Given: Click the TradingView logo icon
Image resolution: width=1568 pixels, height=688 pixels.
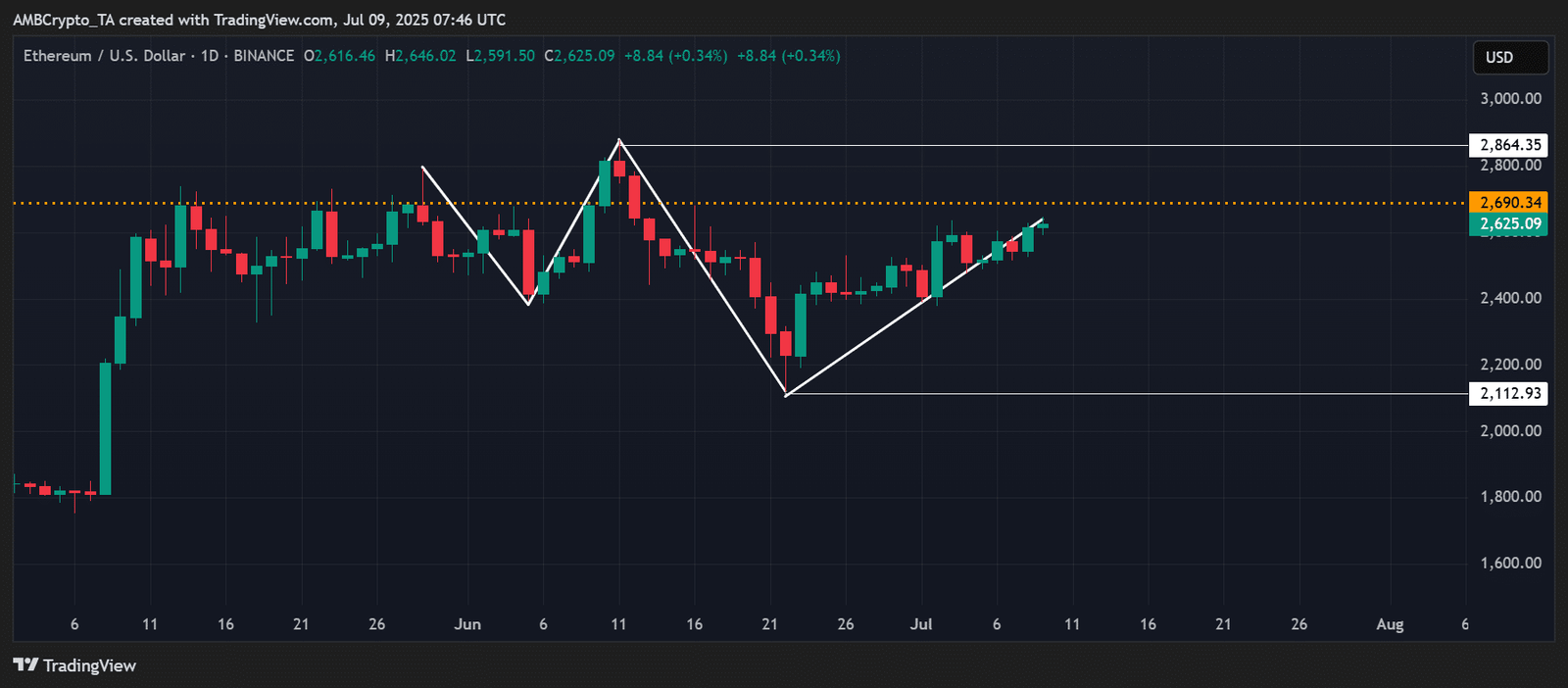Looking at the screenshot, I should [x=26, y=665].
